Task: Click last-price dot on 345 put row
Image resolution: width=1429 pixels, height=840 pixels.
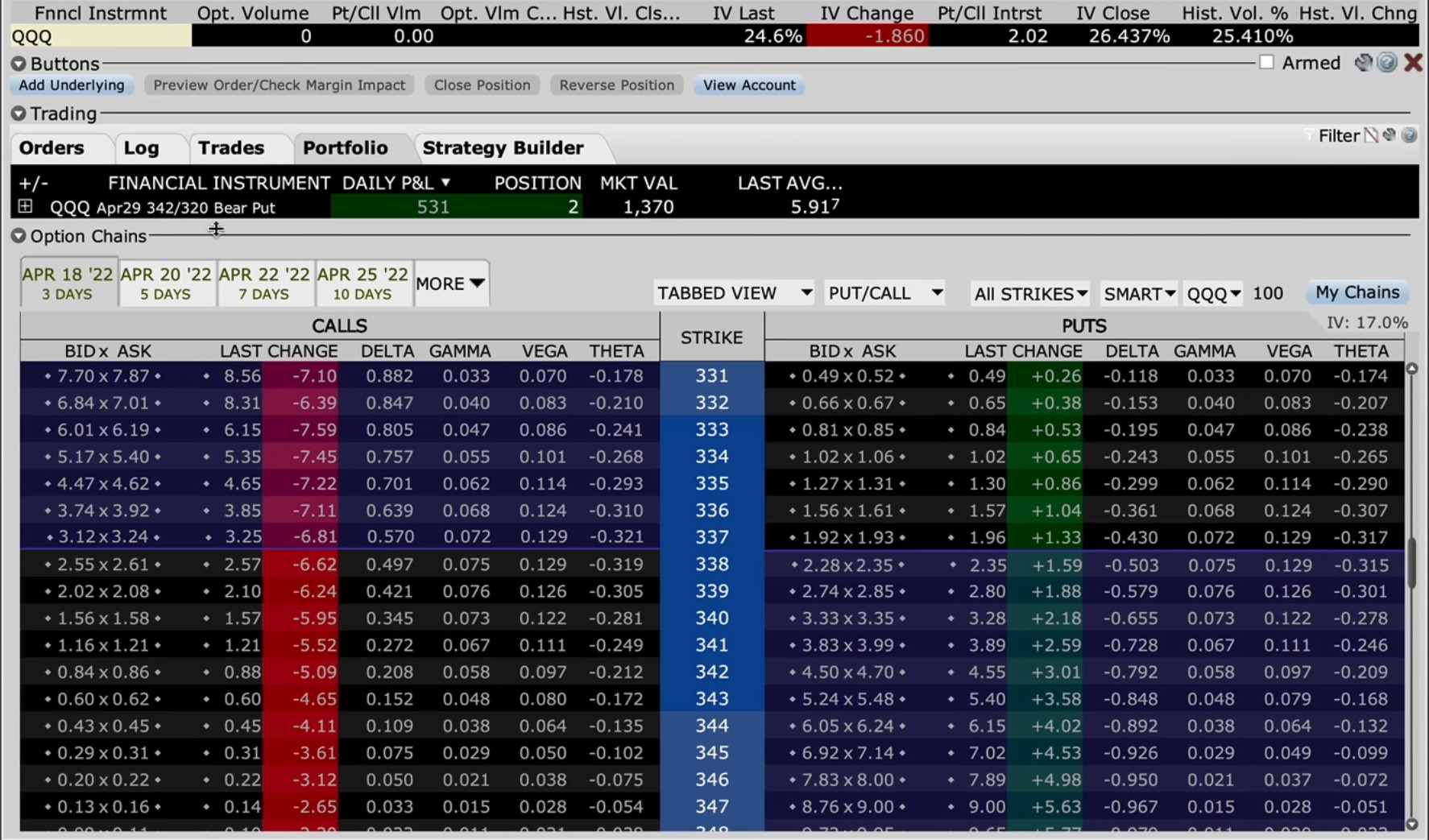Action: [x=951, y=753]
